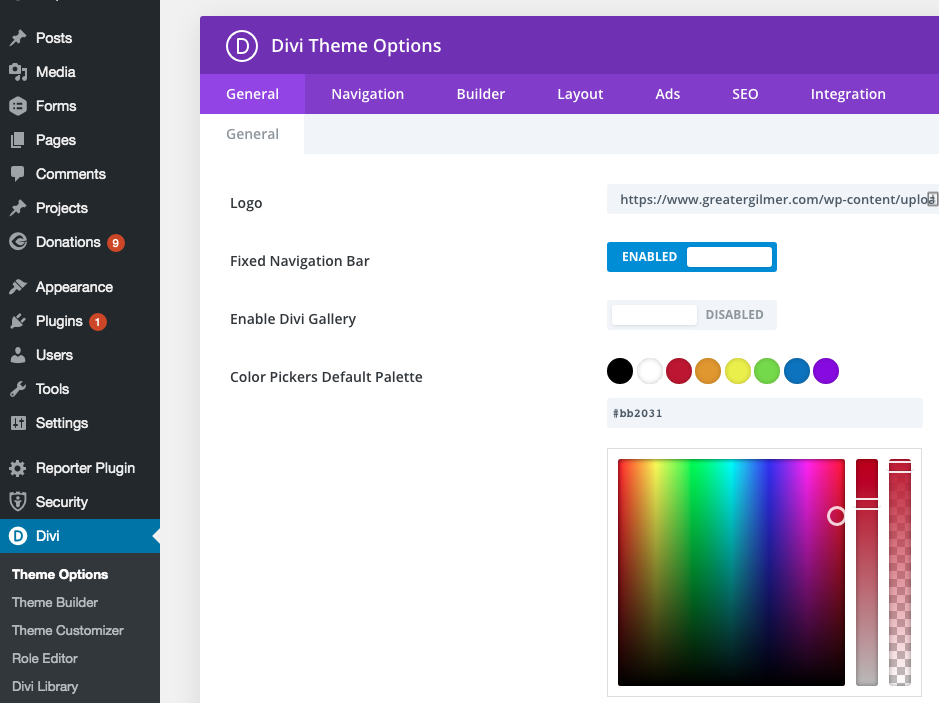Click the Comments bubble icon
This screenshot has width=939, height=703.
[x=18, y=174]
